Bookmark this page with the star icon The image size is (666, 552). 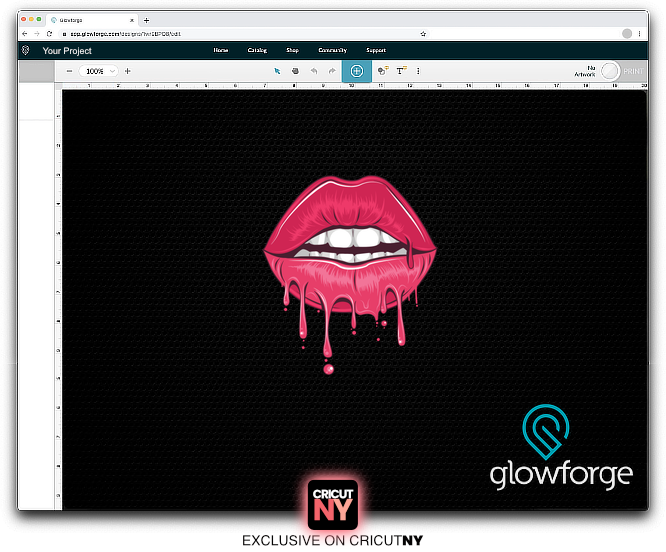click(423, 34)
